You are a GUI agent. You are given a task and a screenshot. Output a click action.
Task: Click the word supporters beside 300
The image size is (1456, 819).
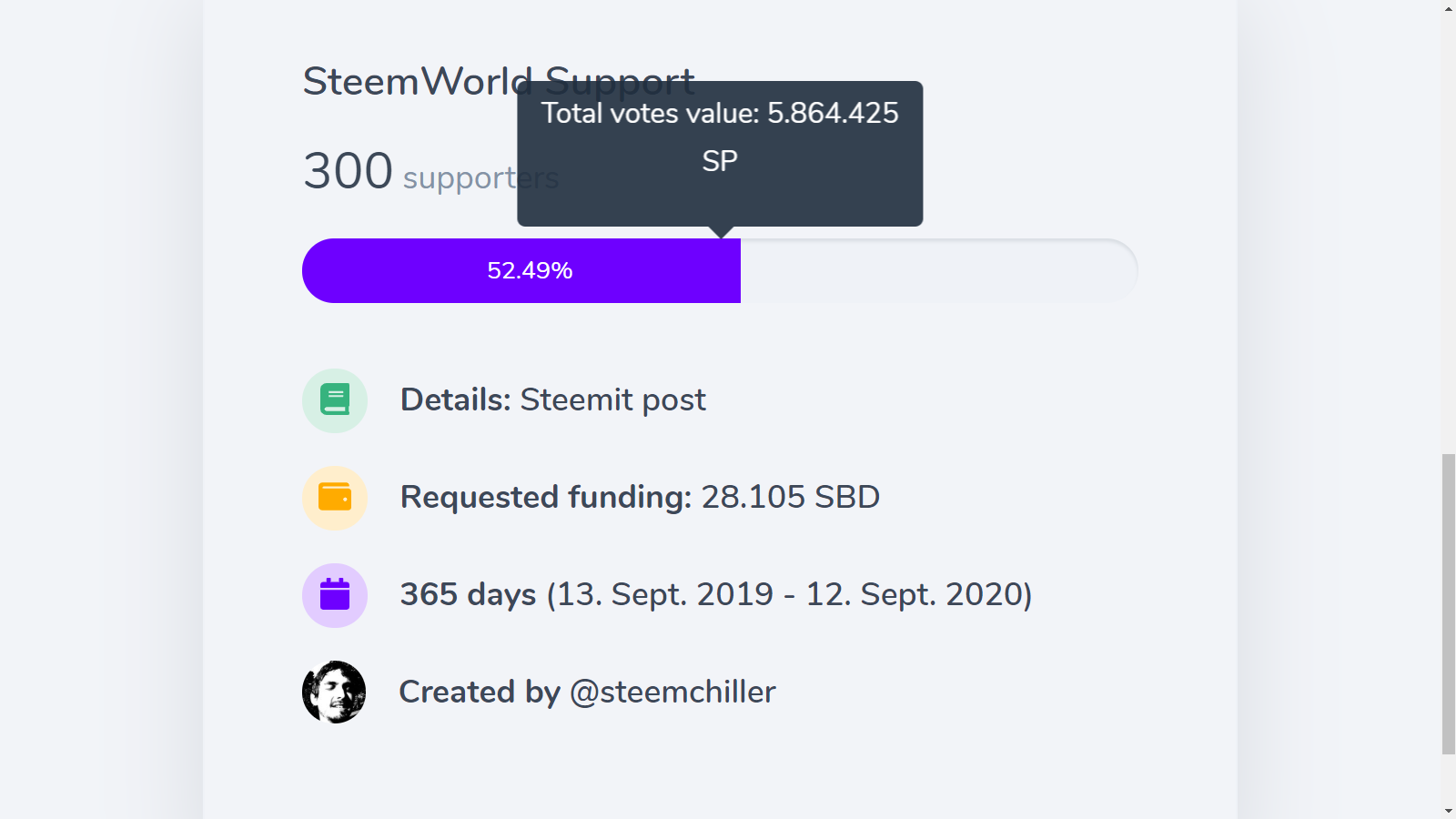coord(455,178)
